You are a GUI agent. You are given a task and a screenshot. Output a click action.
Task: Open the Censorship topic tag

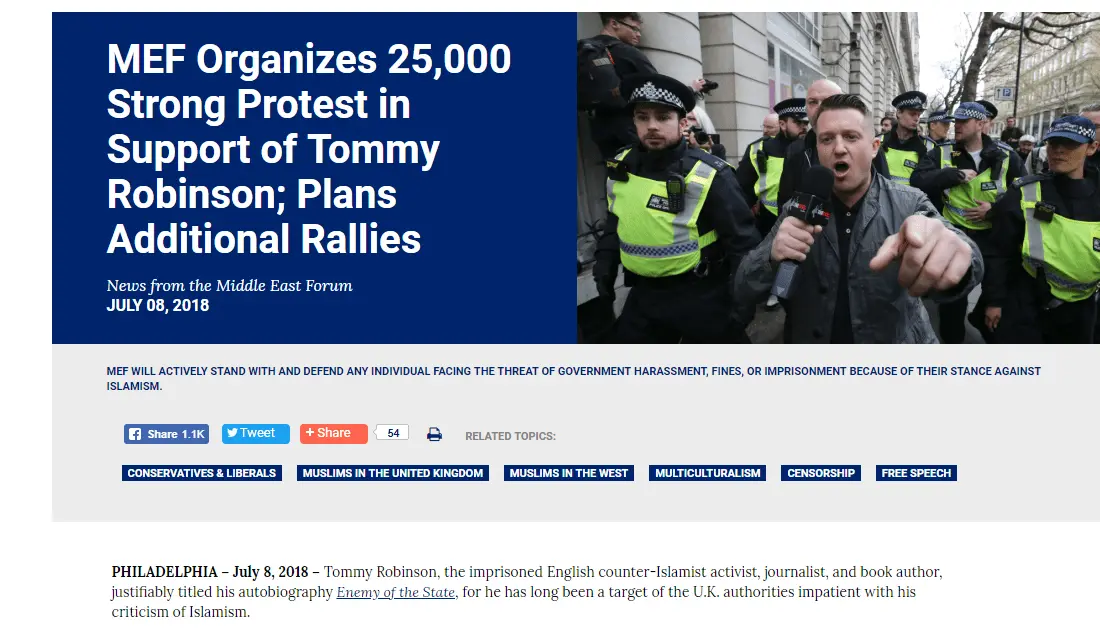[x=821, y=473]
